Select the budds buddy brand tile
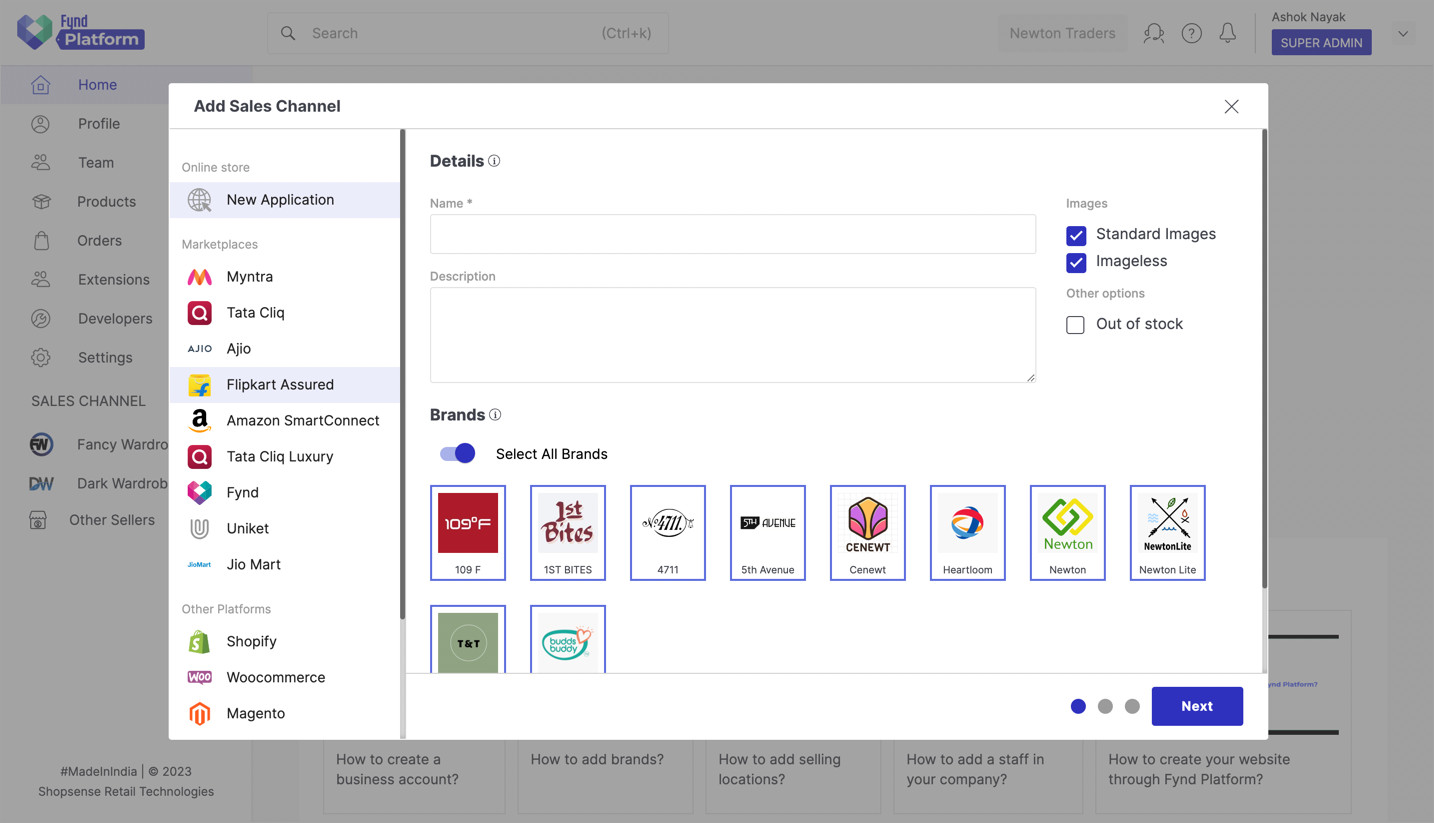Image resolution: width=1434 pixels, height=823 pixels. (568, 639)
